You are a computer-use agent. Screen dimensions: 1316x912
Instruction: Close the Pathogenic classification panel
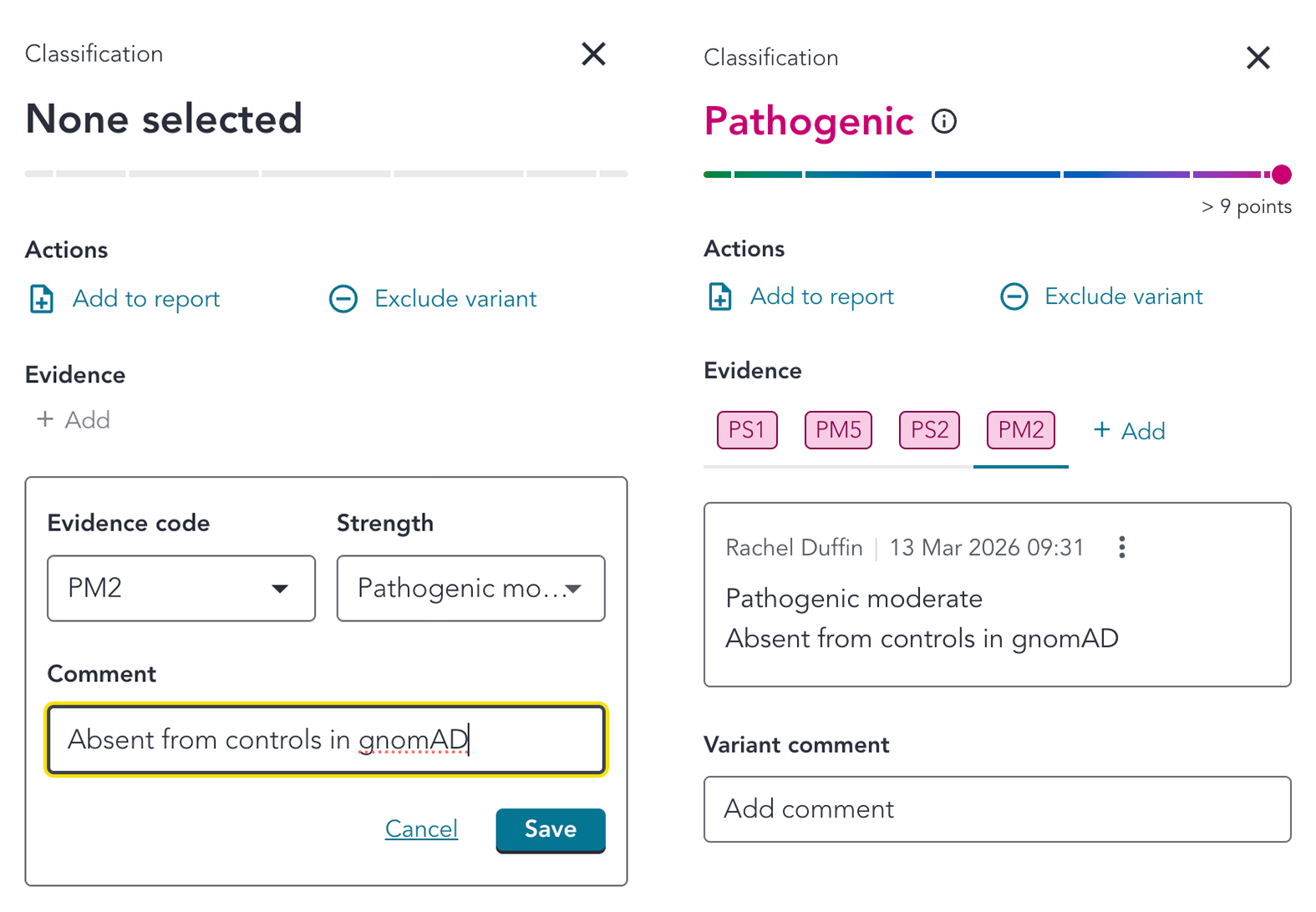[1258, 58]
